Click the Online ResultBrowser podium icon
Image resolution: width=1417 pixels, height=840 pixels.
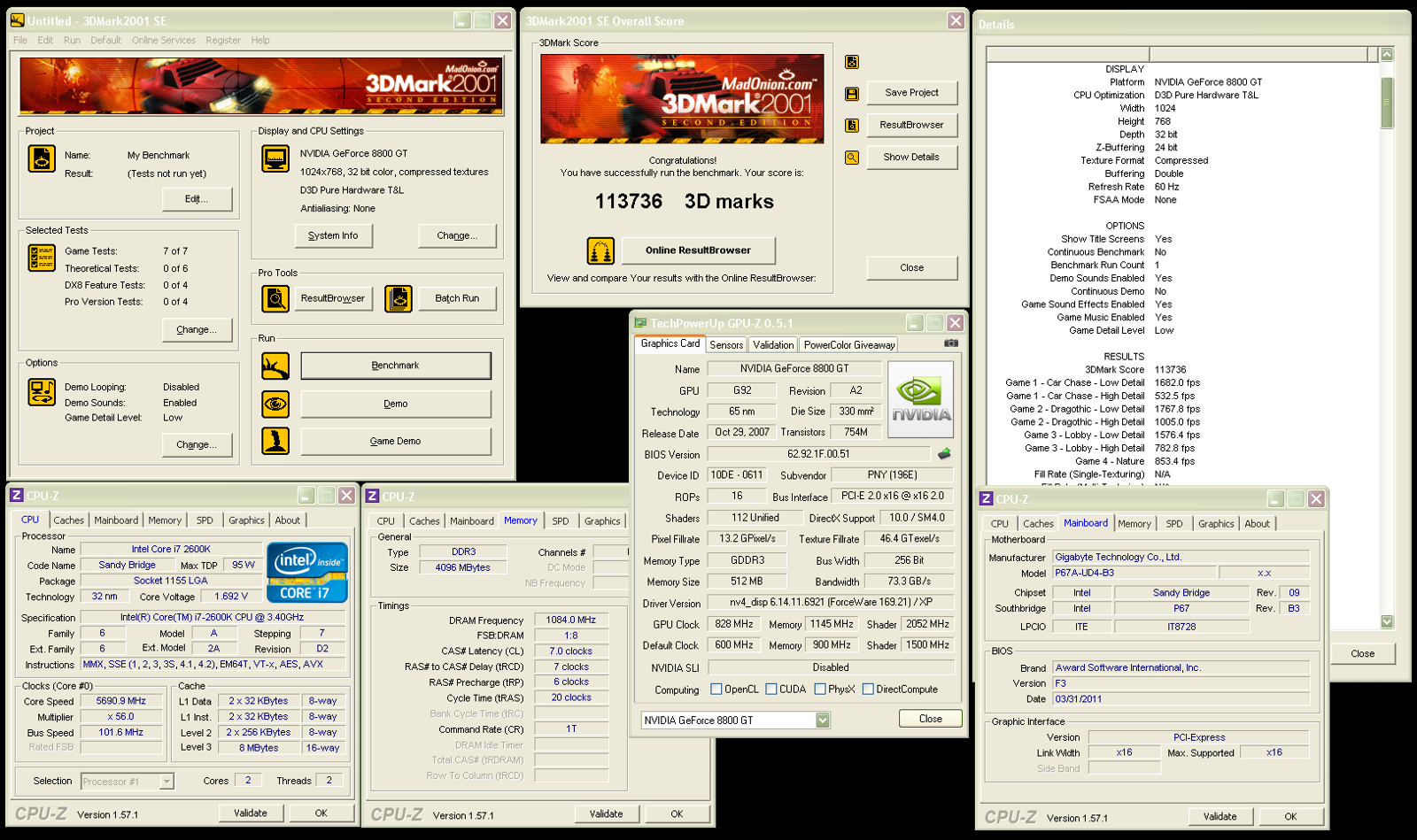coord(600,251)
